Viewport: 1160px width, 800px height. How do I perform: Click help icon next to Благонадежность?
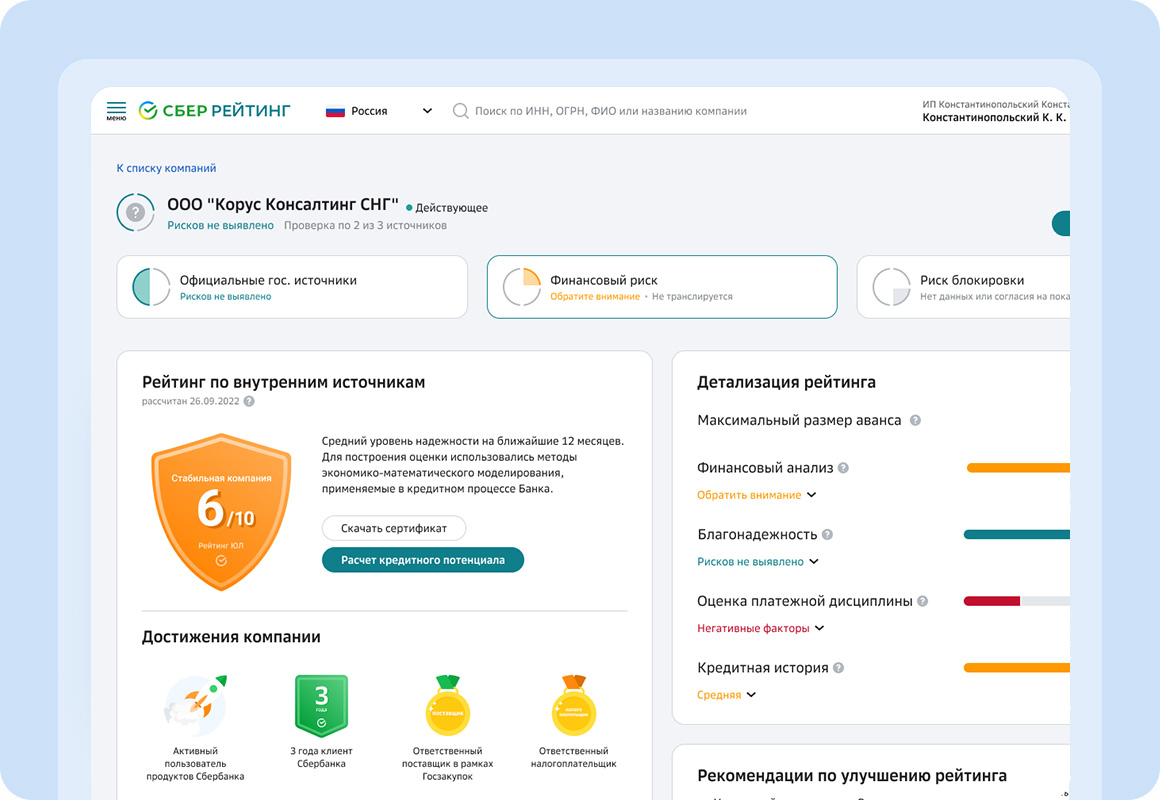[x=827, y=534]
